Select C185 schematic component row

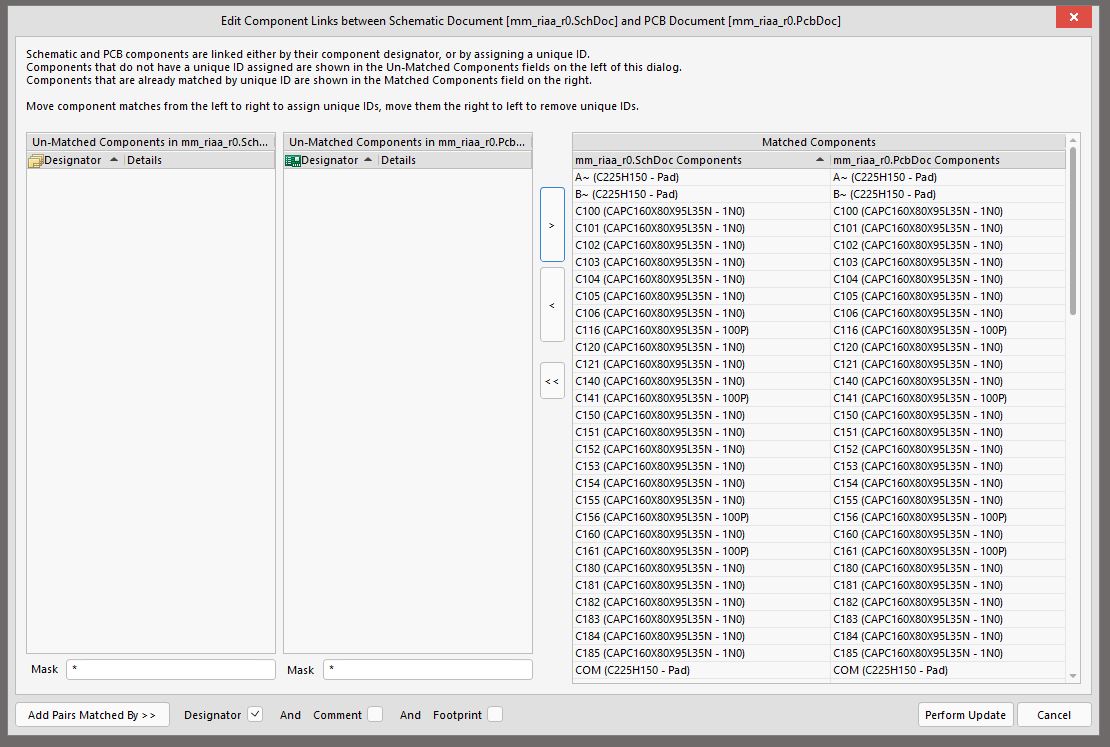coord(701,653)
